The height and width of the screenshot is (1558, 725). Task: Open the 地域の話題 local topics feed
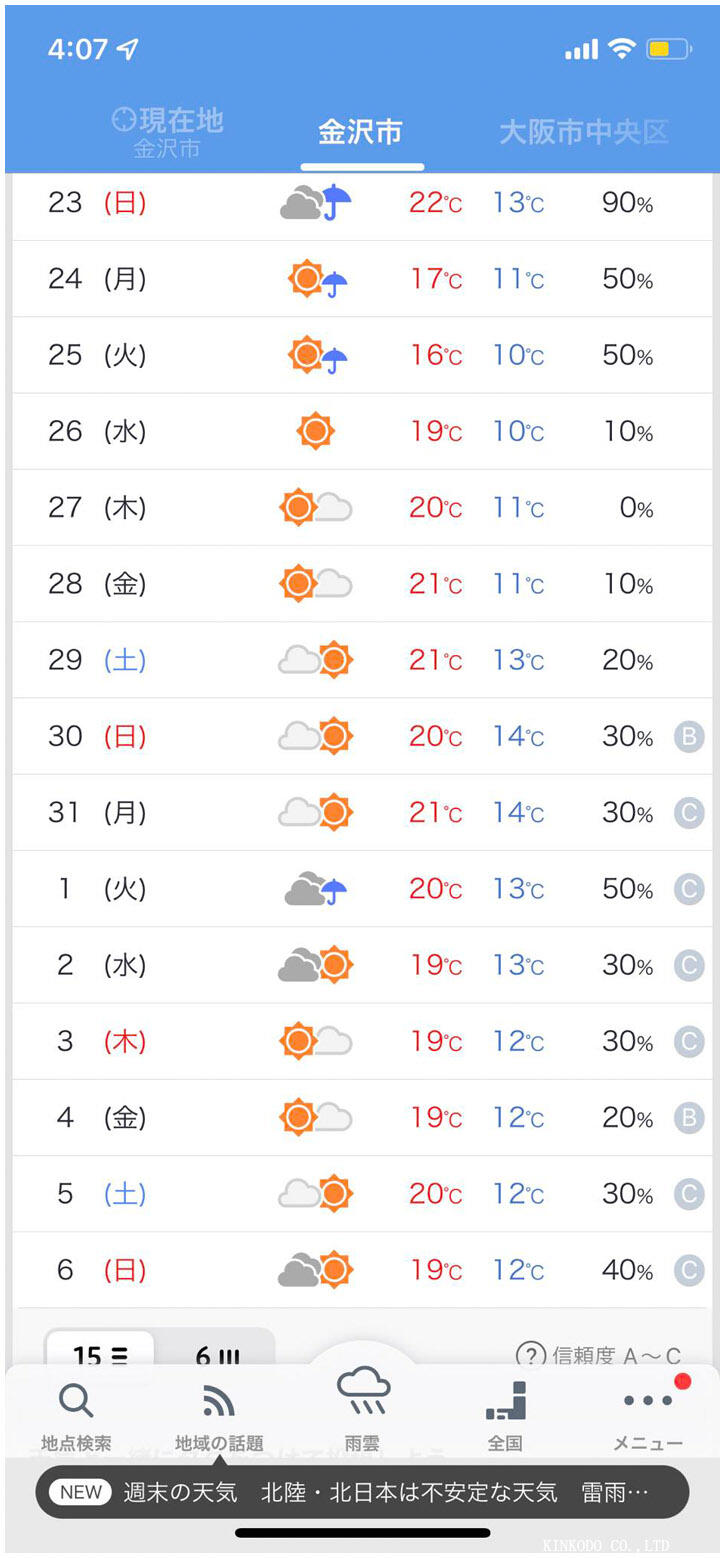tap(219, 1415)
